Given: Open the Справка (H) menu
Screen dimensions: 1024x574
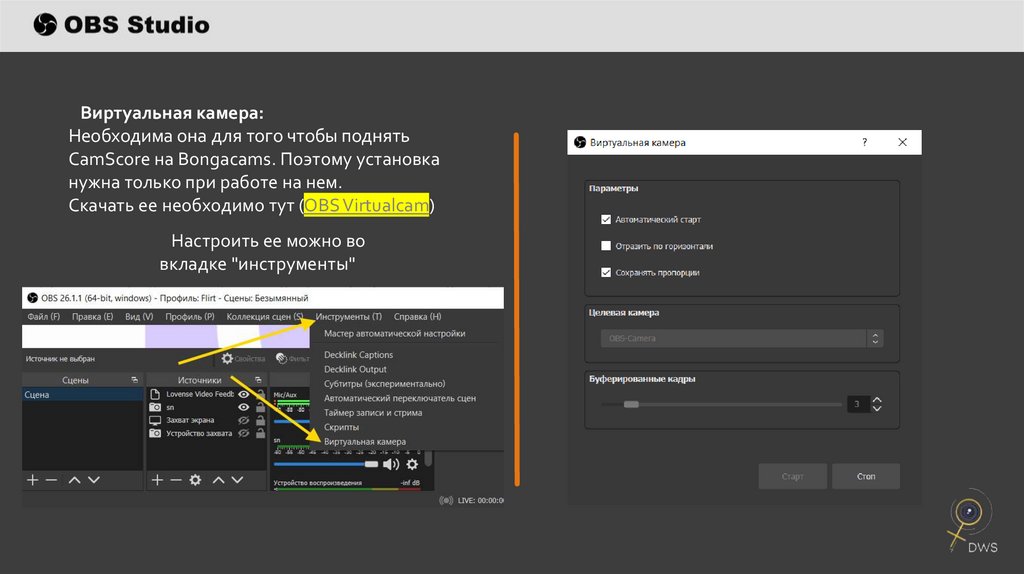Looking at the screenshot, I should coord(417,317).
